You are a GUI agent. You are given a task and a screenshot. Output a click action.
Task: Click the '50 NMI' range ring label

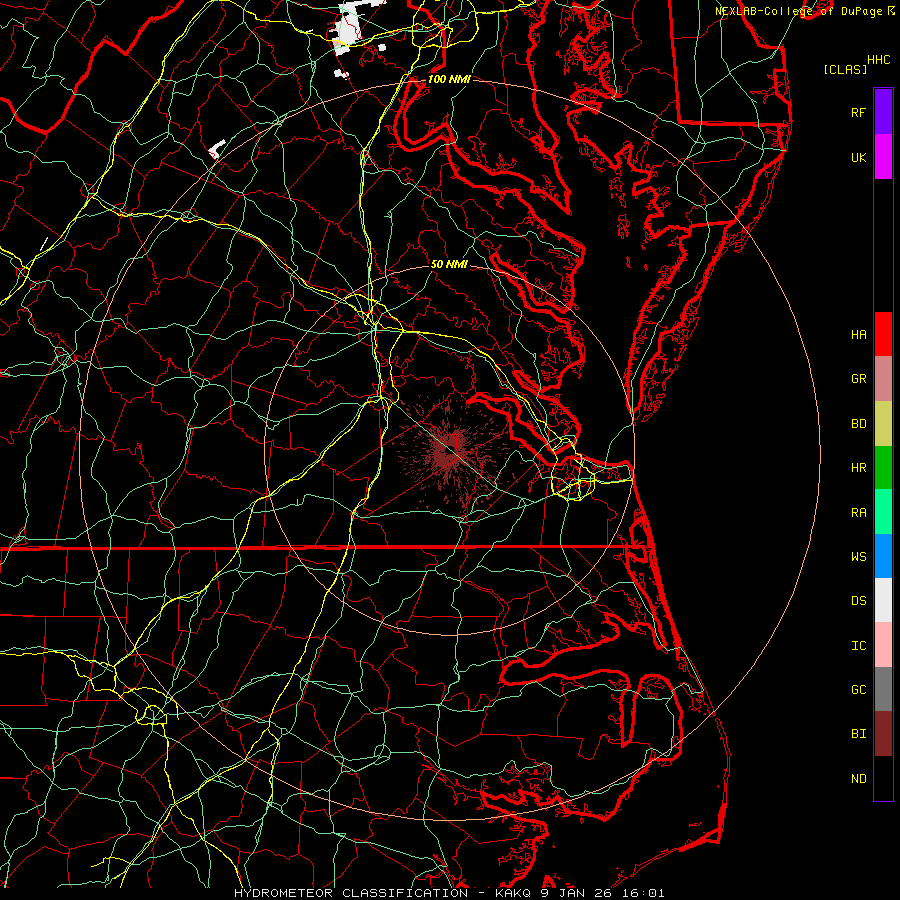click(x=449, y=264)
